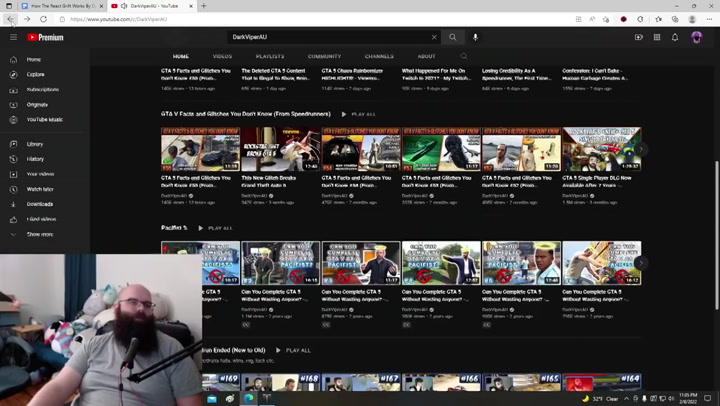Open the #164 run thumbnail
This screenshot has width=720, height=406.
(x=602, y=383)
